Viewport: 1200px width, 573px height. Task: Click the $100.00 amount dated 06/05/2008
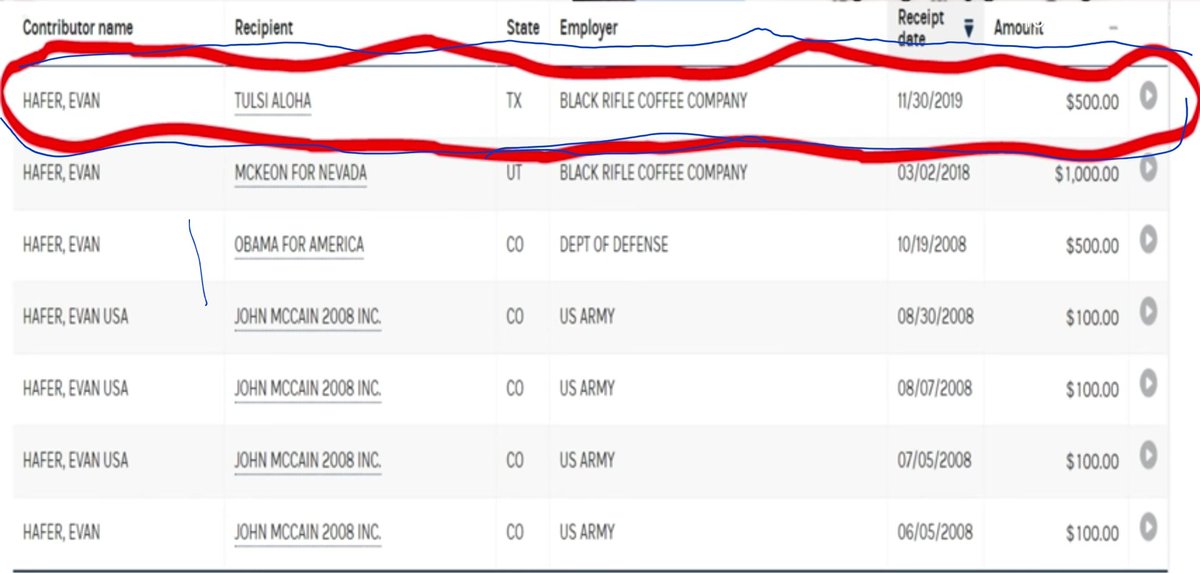pos(1092,534)
